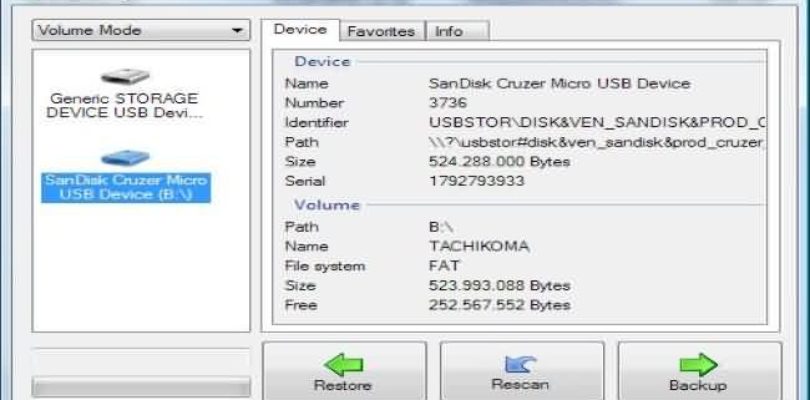Click the File system field label
This screenshot has width=810, height=400.
[x=325, y=266]
